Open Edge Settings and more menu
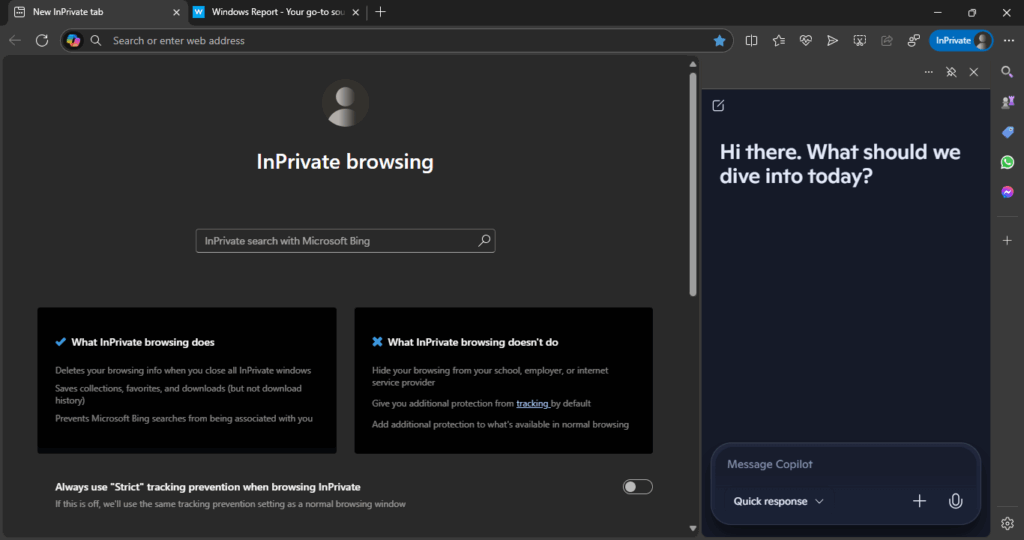Image resolution: width=1024 pixels, height=540 pixels. [1008, 40]
